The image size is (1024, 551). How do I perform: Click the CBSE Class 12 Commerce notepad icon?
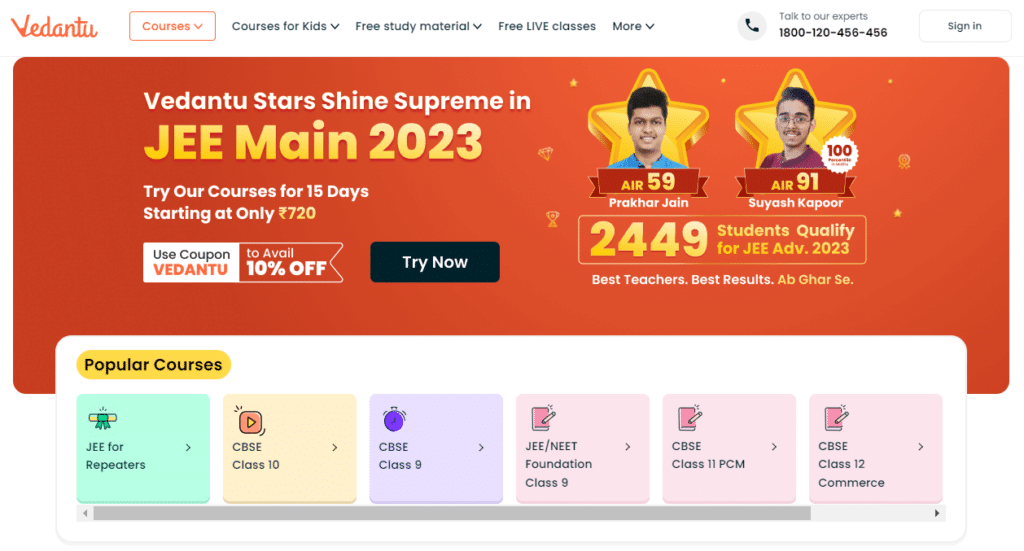(836, 418)
